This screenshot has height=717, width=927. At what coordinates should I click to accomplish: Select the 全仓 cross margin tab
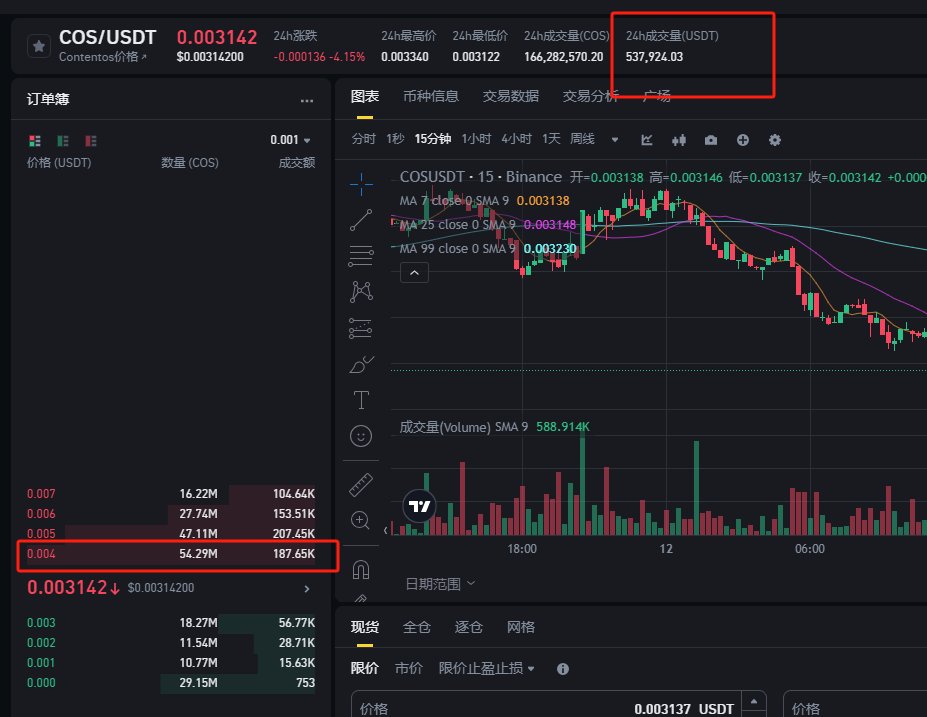(417, 627)
